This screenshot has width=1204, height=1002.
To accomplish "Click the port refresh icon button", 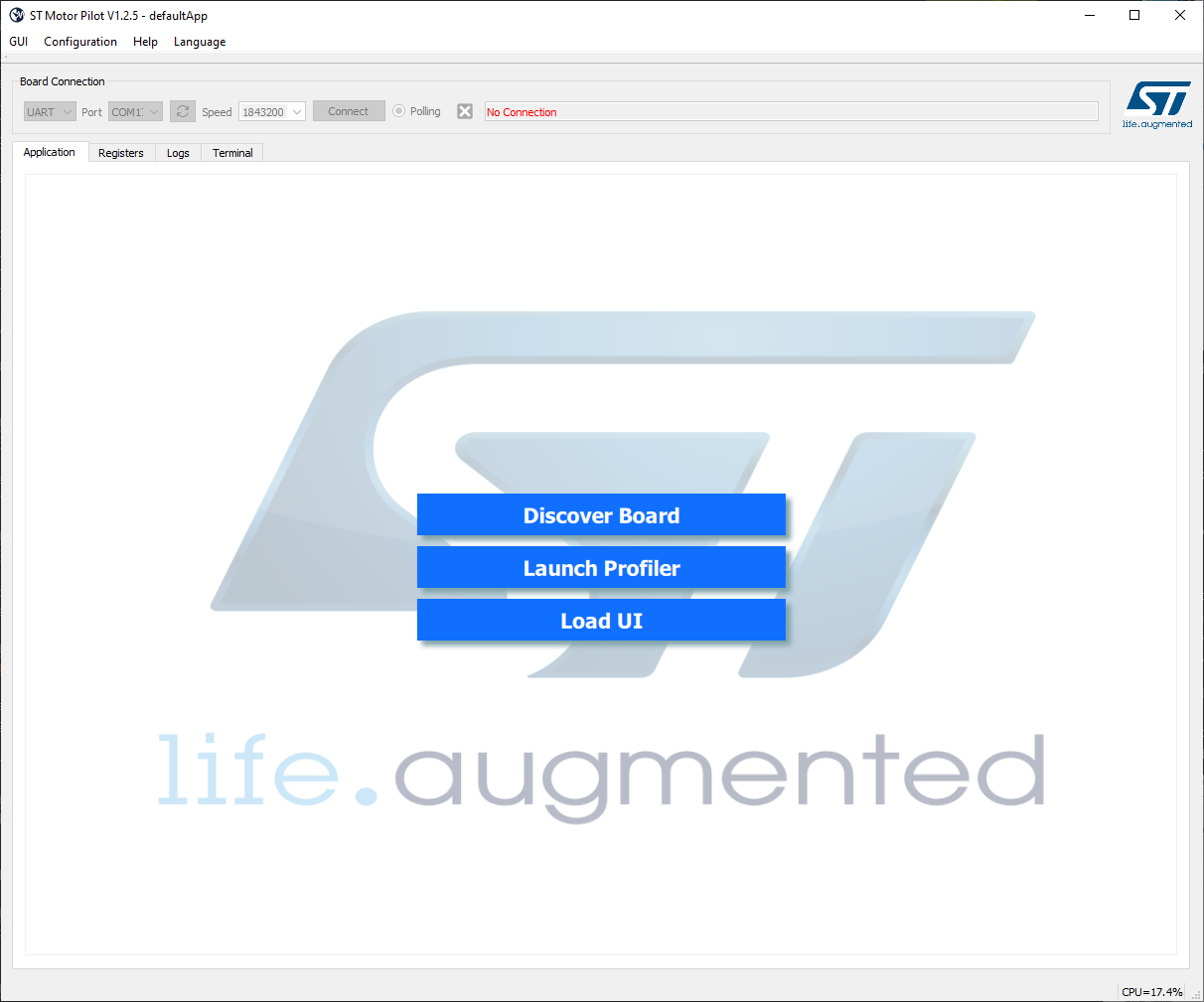I will coord(183,111).
